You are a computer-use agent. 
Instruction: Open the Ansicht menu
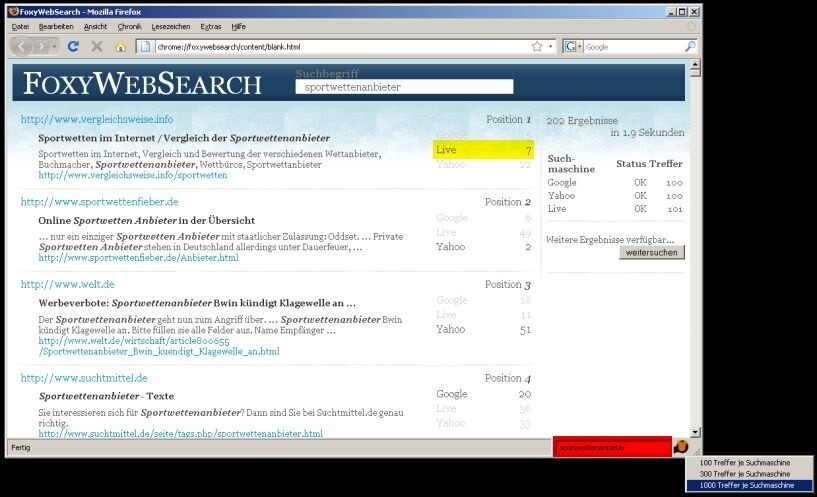(95, 27)
